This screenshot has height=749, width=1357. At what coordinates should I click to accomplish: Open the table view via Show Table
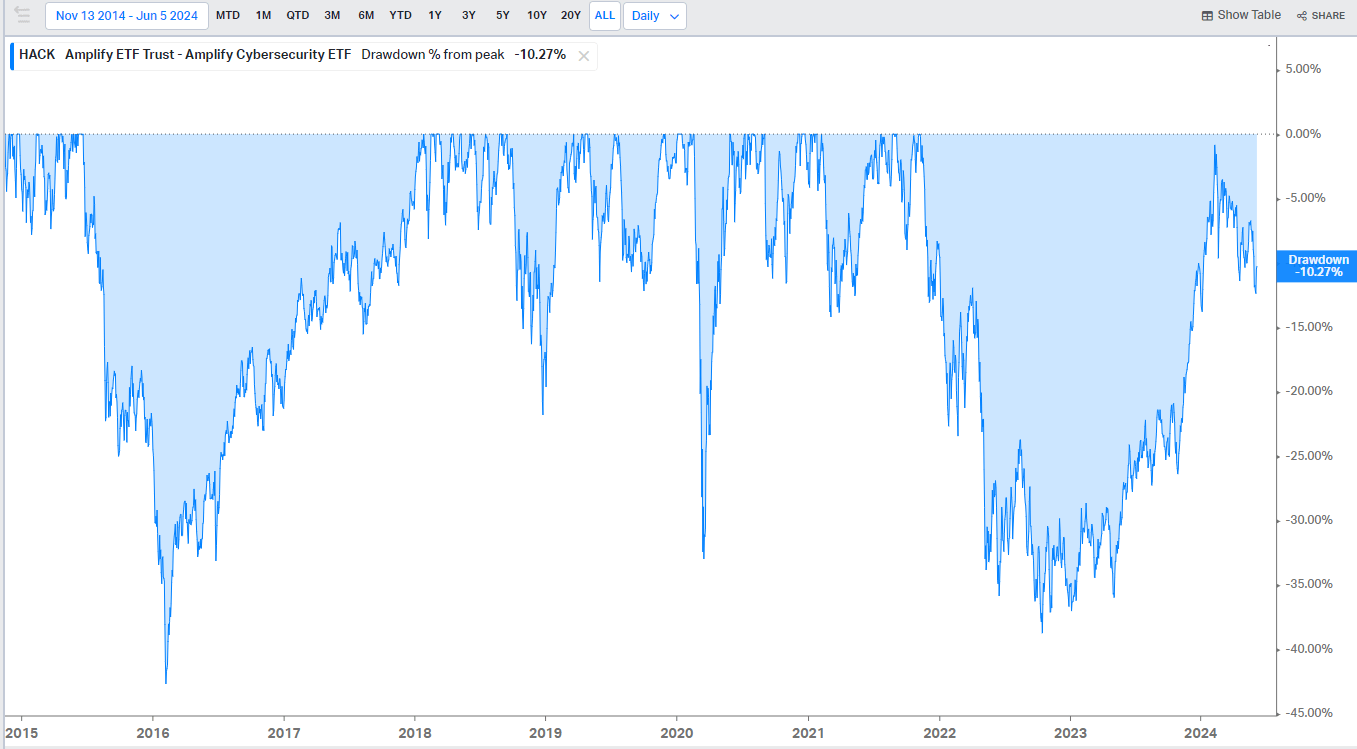pyautogui.click(x=1247, y=15)
